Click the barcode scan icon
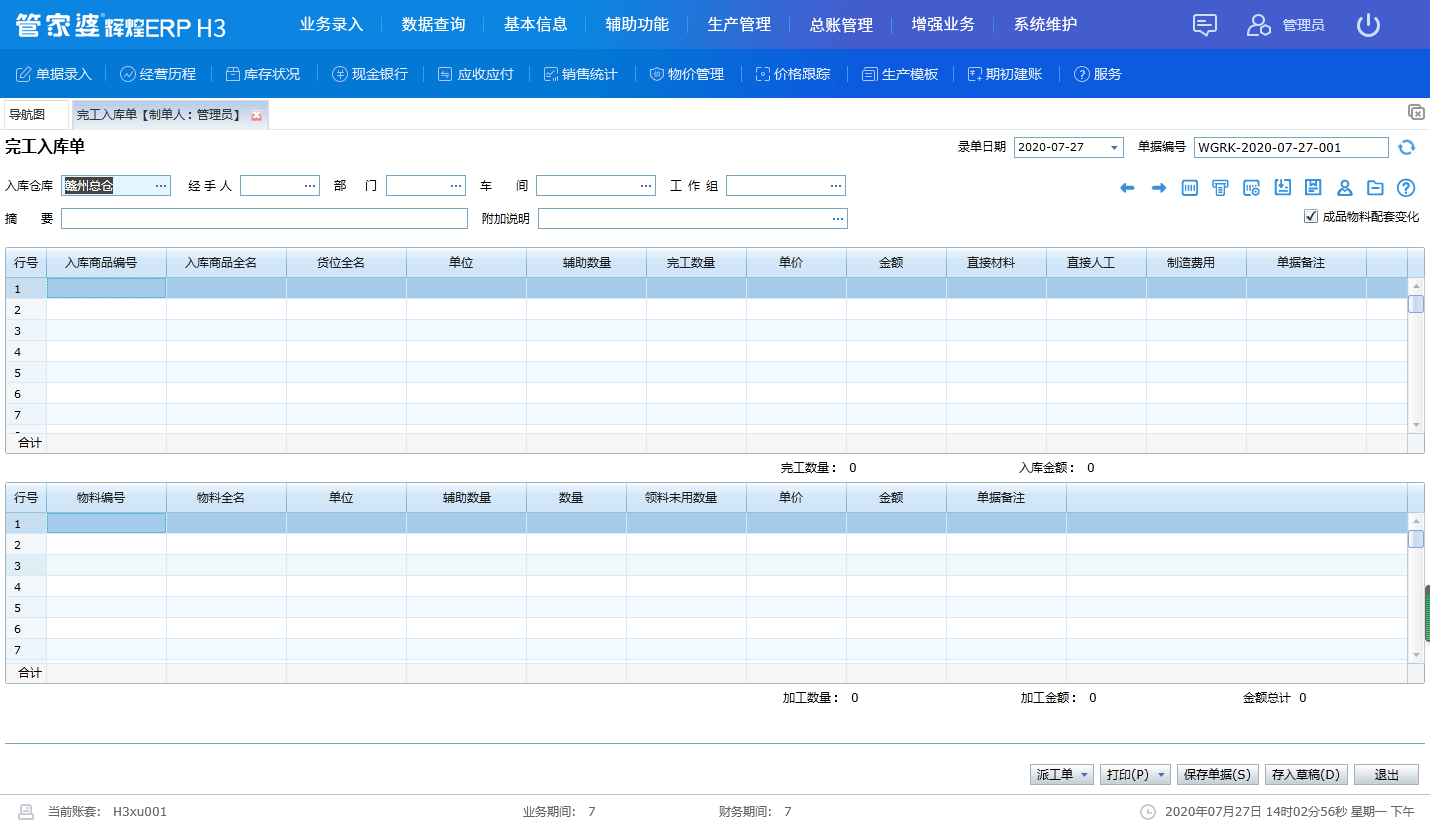Viewport: 1430px width, 827px height. point(1190,188)
